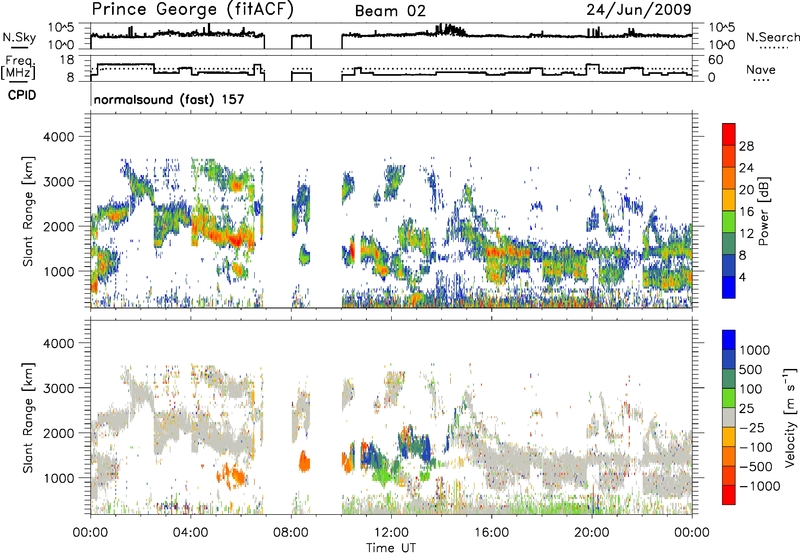The width and height of the screenshot is (800, 554).
Task: Click the "Freq. [MHz]" axis label
Action: 18,67
